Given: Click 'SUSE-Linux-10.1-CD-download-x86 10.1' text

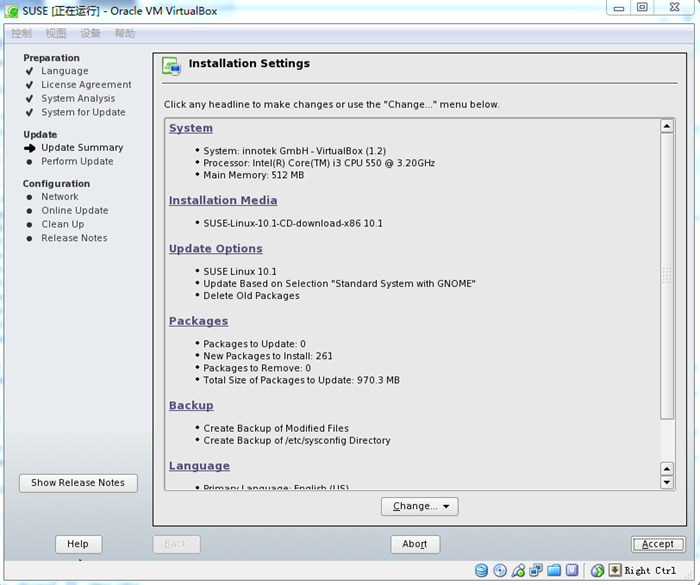Looking at the screenshot, I should tap(293, 224).
